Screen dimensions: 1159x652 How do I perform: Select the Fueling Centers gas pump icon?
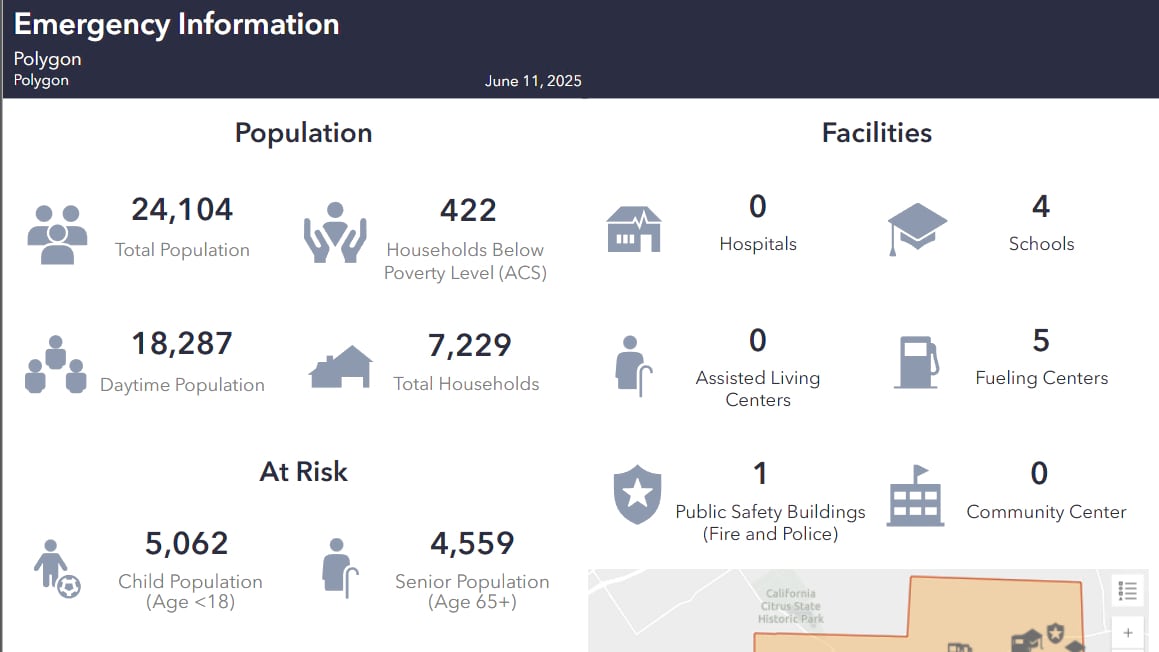coord(916,362)
